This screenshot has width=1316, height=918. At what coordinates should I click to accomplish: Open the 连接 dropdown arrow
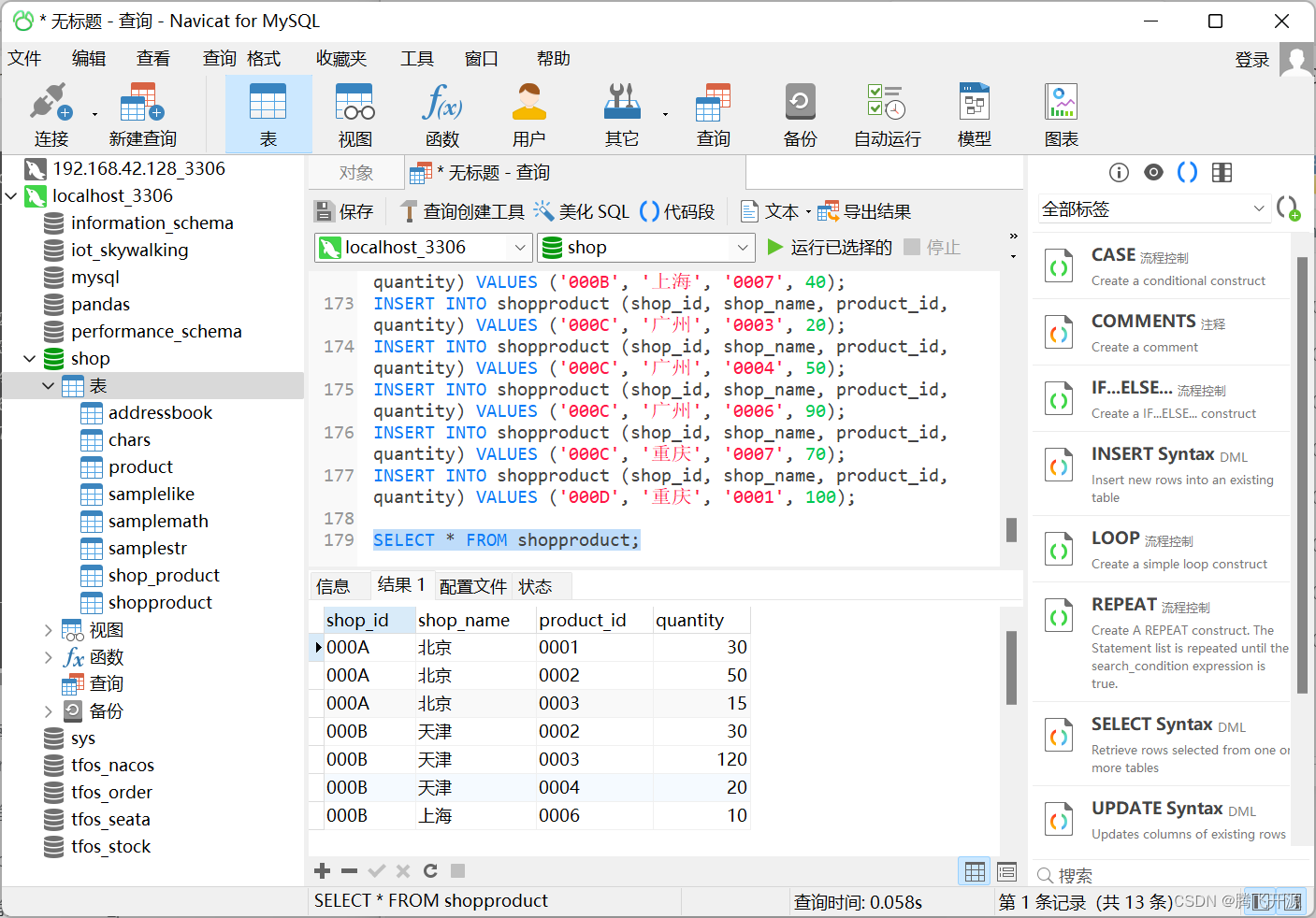[x=94, y=114]
